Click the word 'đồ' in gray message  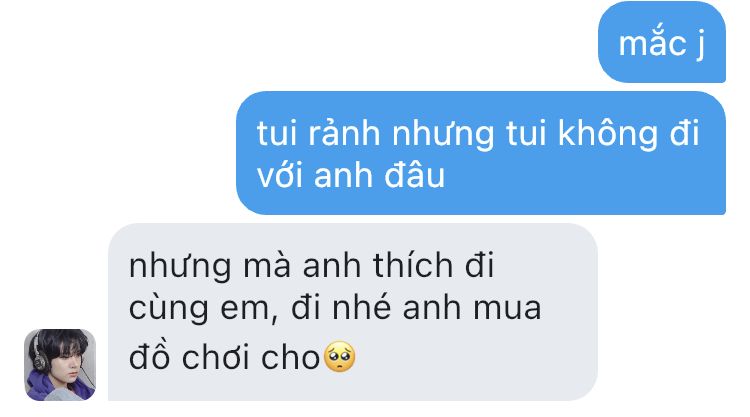(149, 356)
